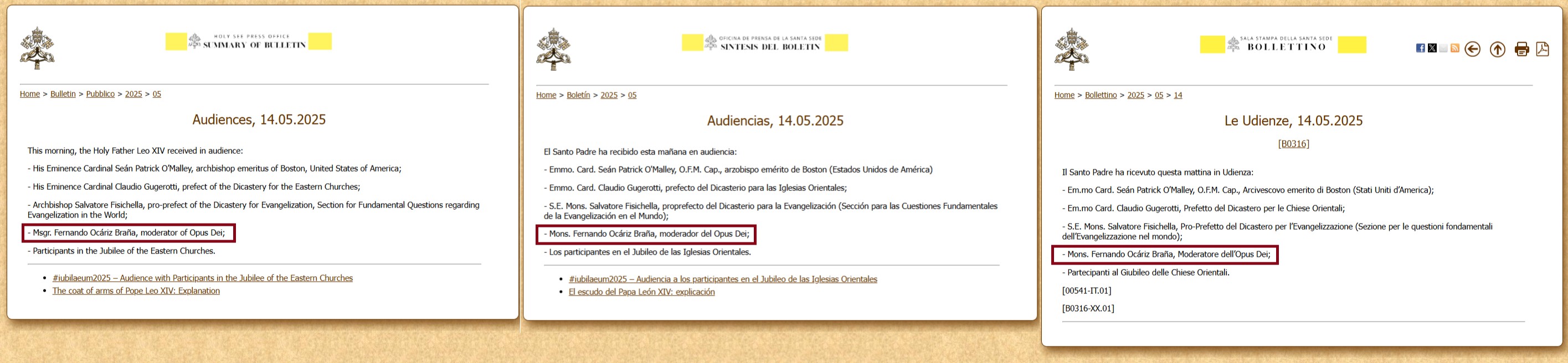The image size is (1568, 363).
Task: Share Italian bulletin on X
Action: pyautogui.click(x=1432, y=48)
